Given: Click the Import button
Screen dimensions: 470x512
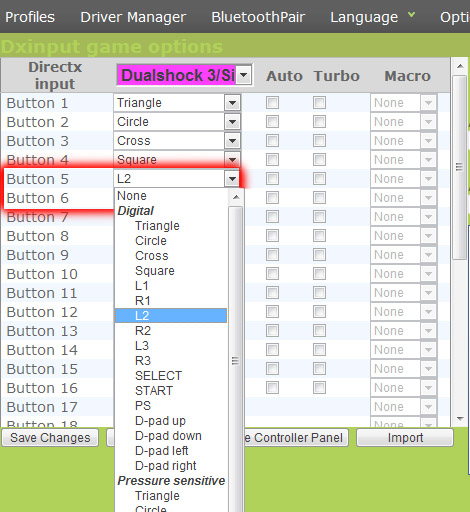Looking at the screenshot, I should pos(405,437).
